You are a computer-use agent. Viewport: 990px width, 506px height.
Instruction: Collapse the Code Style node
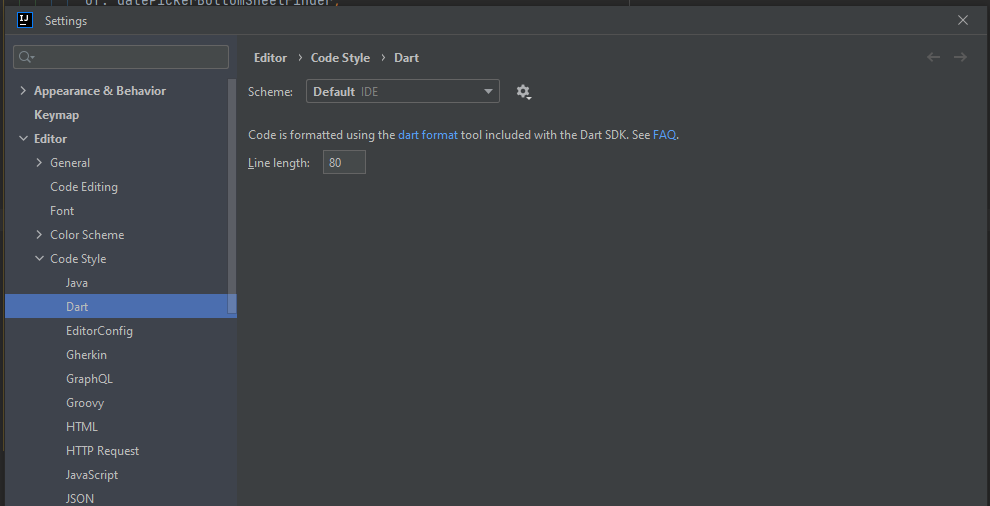[39, 259]
